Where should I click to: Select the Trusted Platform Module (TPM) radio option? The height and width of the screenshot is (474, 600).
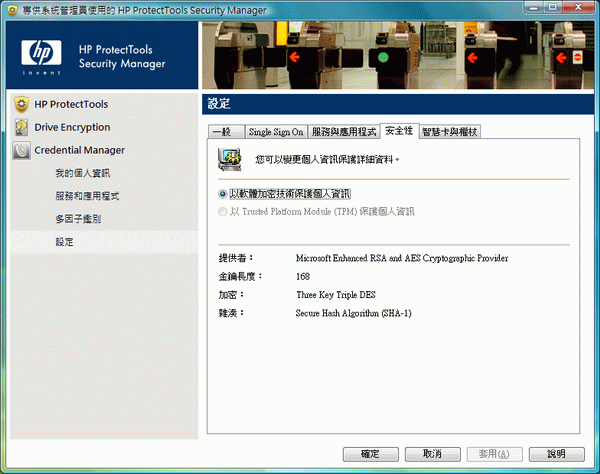[222, 212]
